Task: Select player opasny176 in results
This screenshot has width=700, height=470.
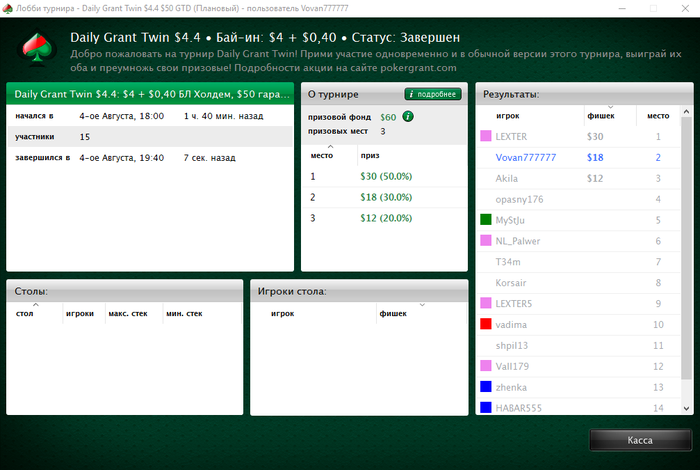Action: 579,199
